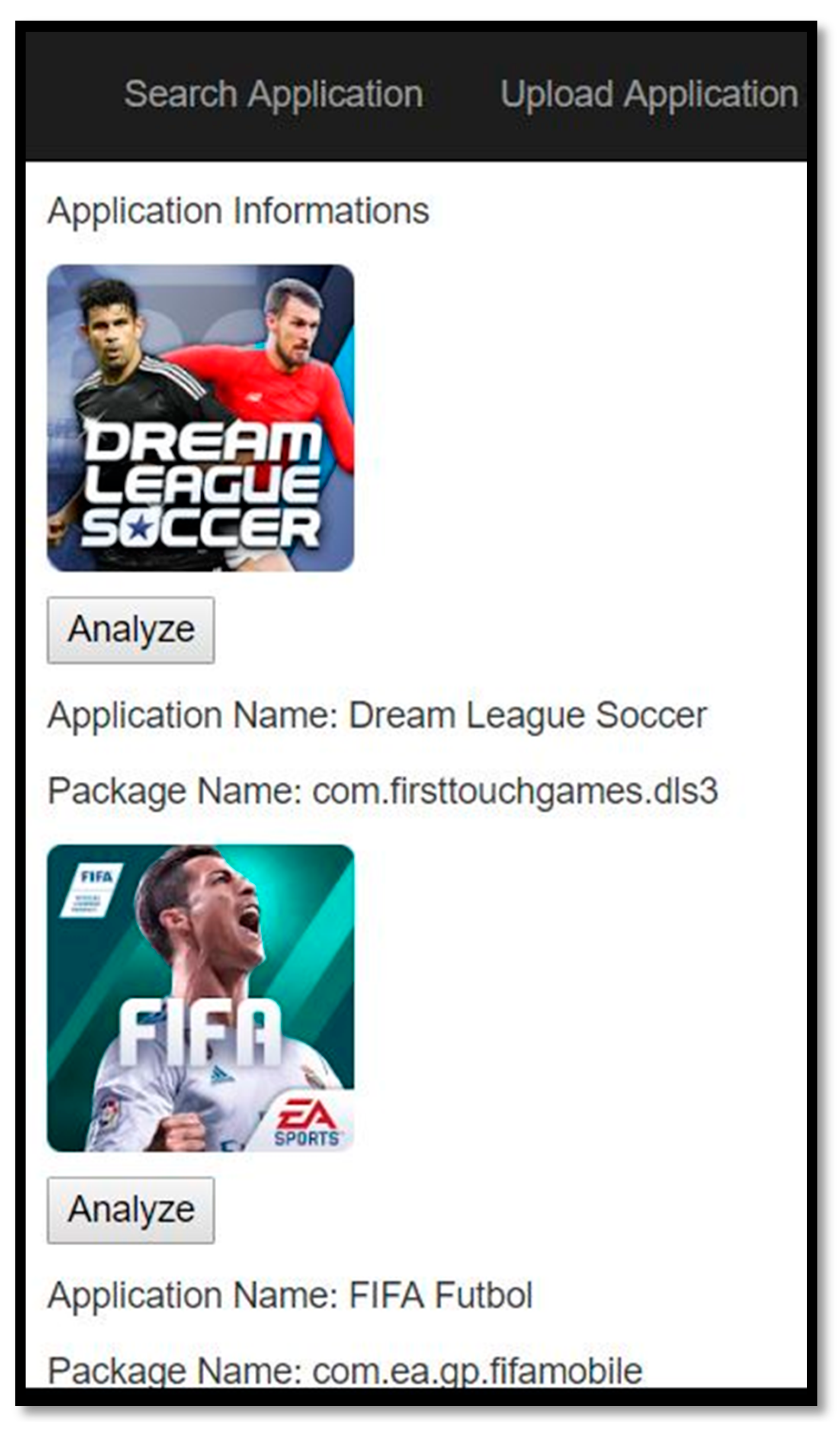Go to the Upload Application page
This screenshot has width=840, height=1433.
[x=649, y=94]
